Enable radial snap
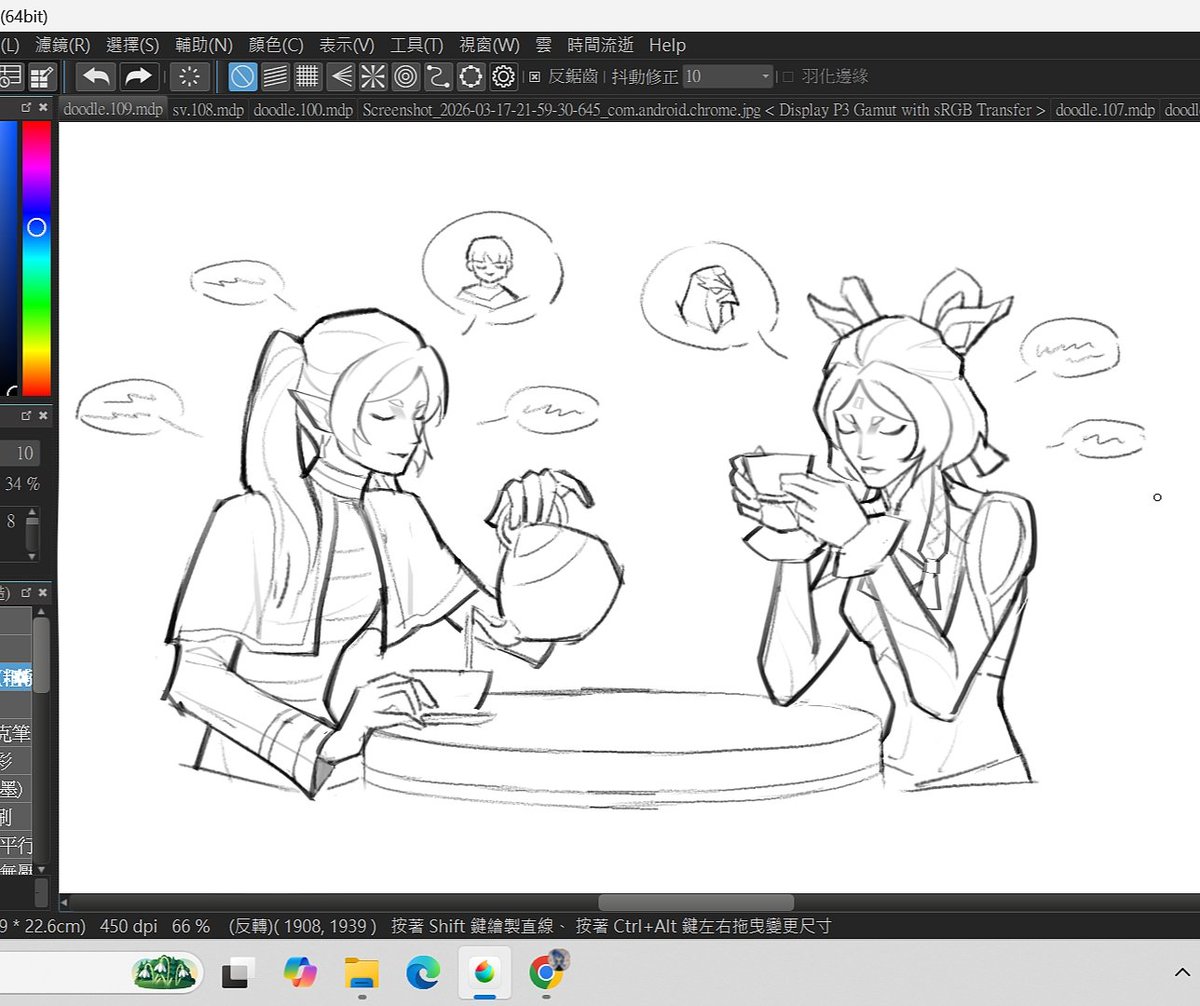Viewport: 1200px width, 1006px height. 373,76
